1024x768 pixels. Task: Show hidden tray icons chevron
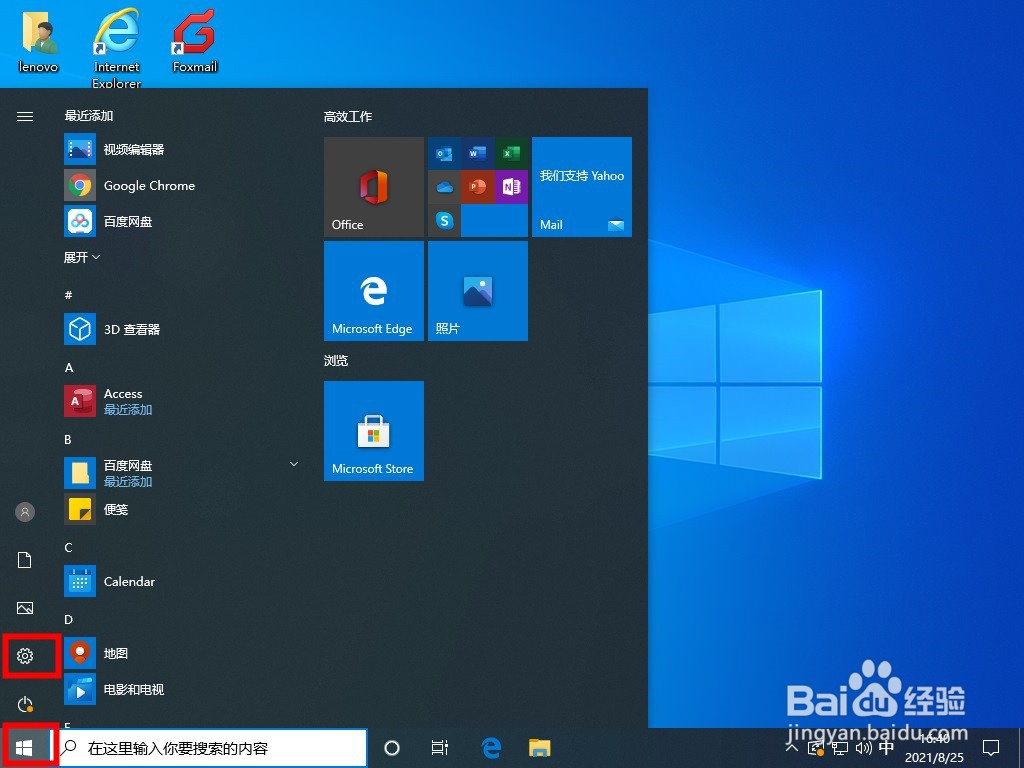click(792, 748)
